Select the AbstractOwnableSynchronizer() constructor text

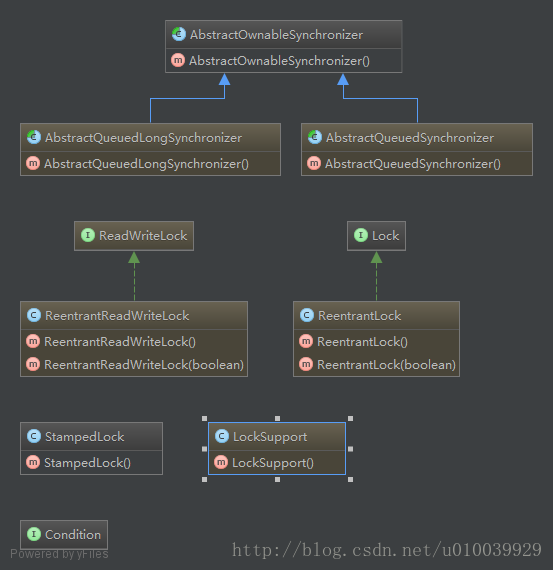(279, 61)
